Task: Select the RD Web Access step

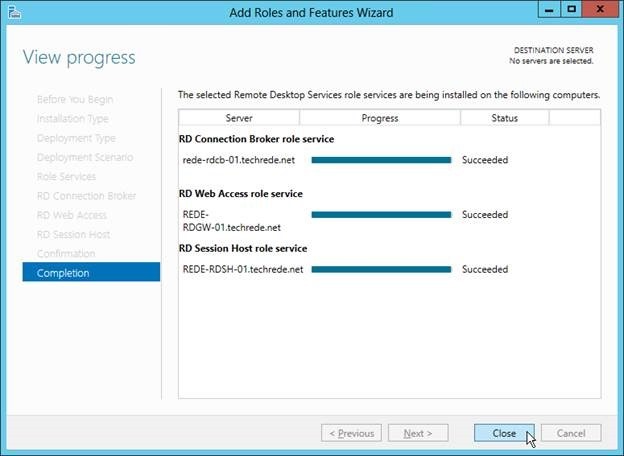Action: click(72, 215)
